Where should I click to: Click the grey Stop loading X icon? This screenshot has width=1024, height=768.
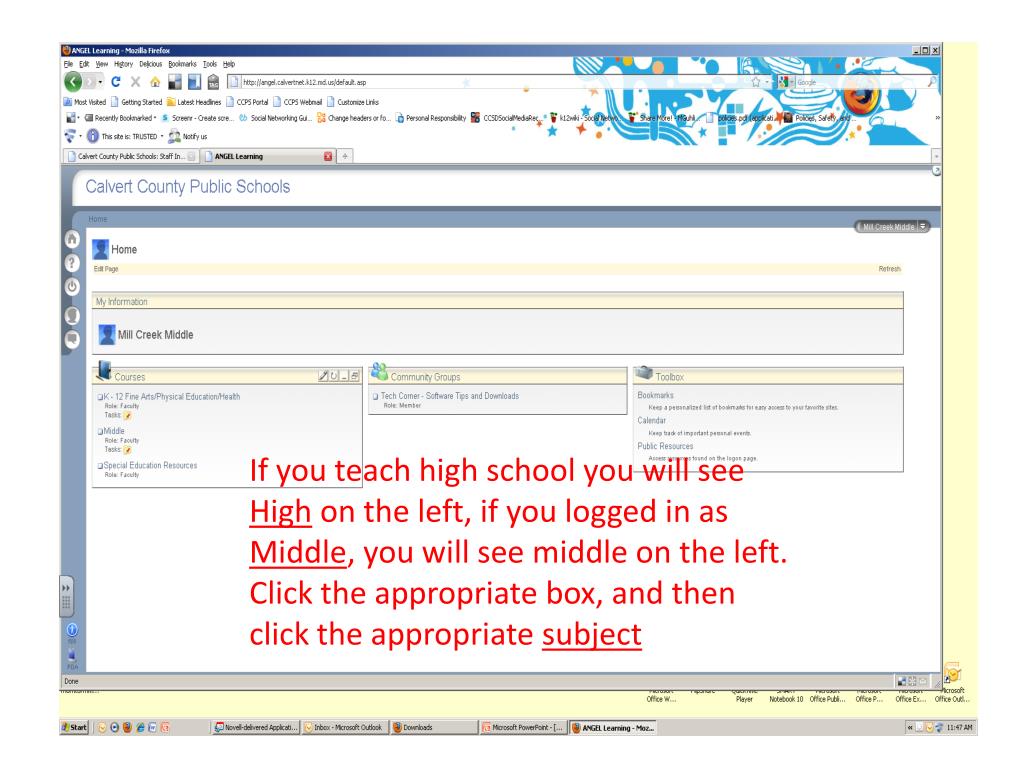(135, 82)
